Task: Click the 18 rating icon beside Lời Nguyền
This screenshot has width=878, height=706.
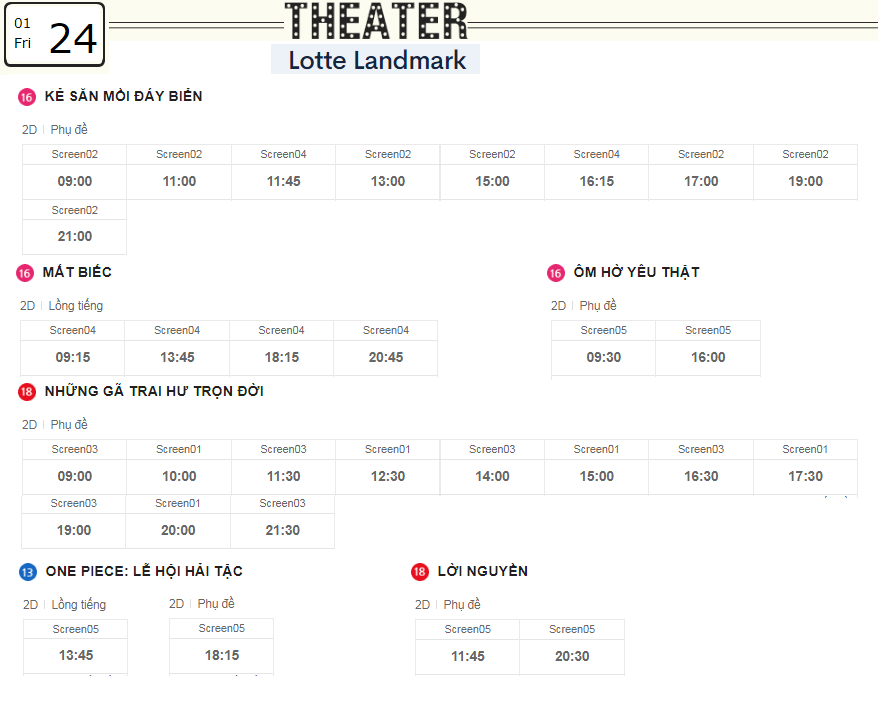Action: (x=420, y=572)
